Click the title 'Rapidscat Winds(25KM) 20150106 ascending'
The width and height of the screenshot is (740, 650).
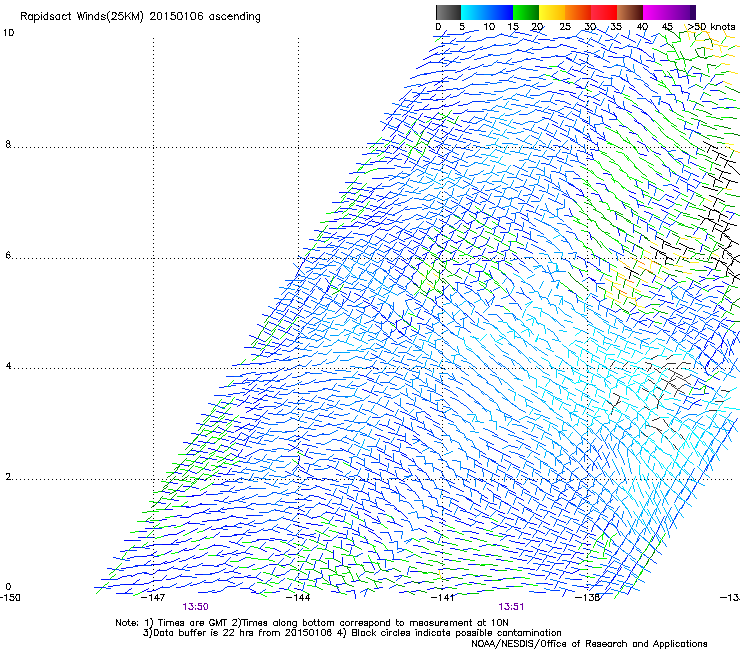(140, 16)
